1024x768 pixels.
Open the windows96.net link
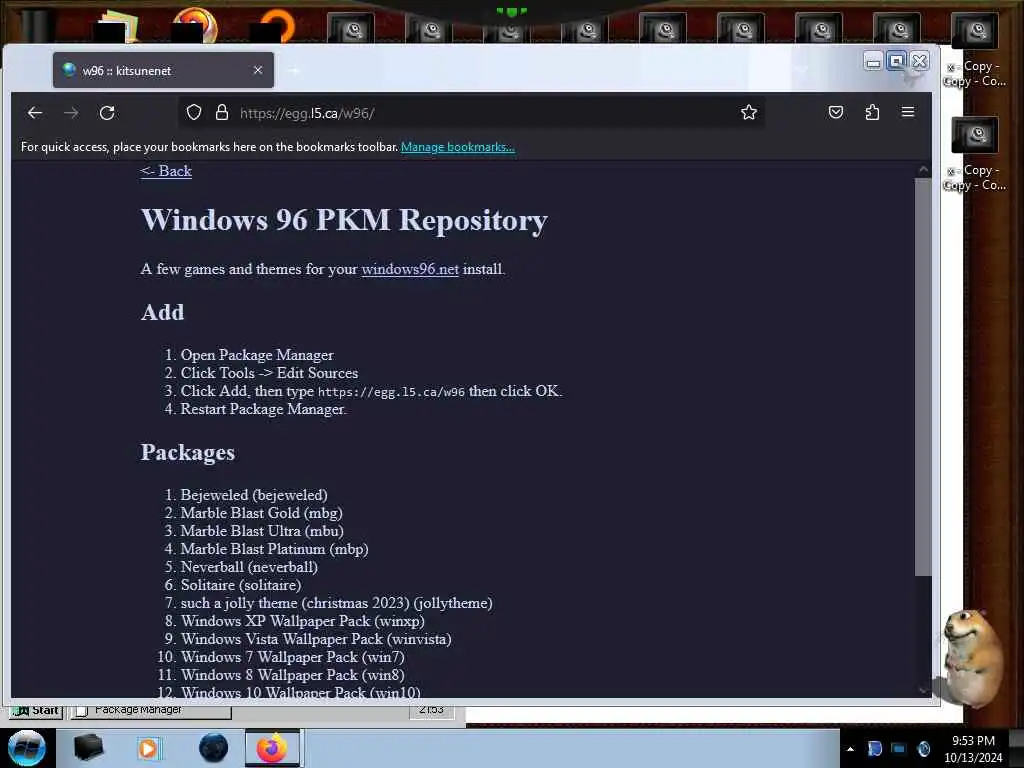pyautogui.click(x=410, y=269)
